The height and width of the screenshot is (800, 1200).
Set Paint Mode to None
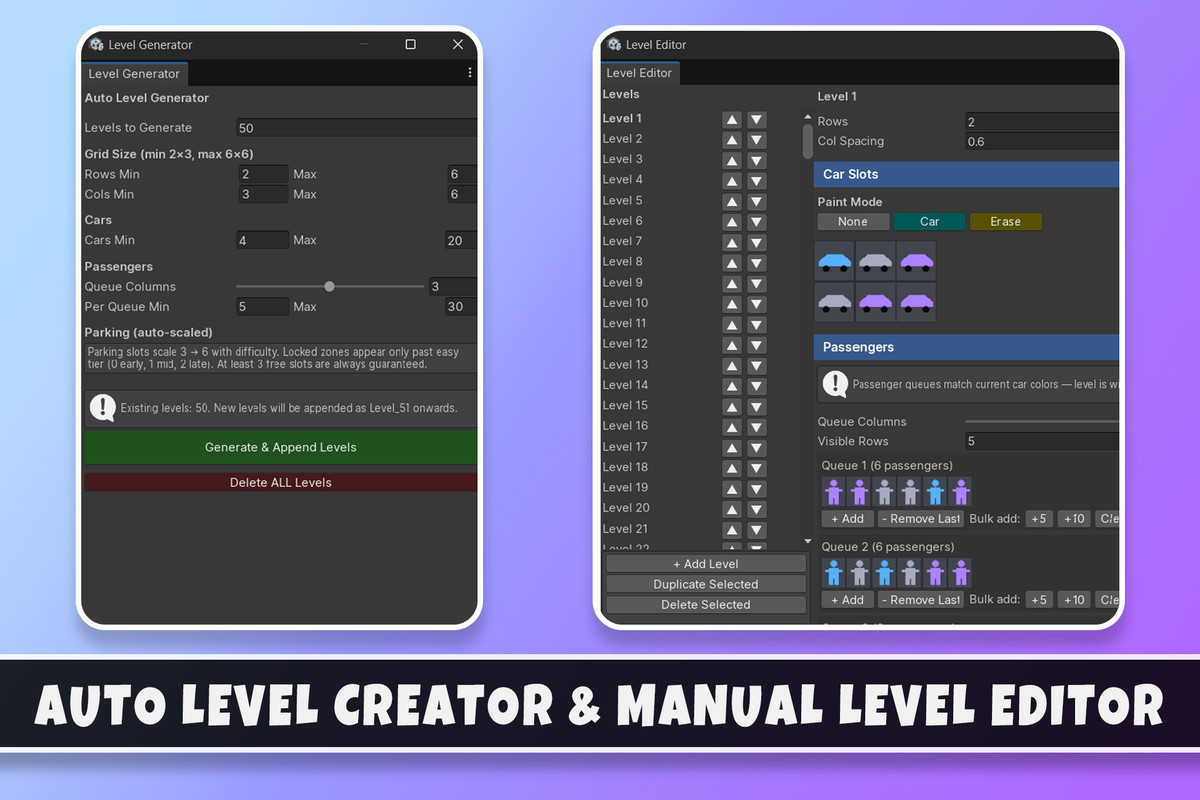click(853, 222)
